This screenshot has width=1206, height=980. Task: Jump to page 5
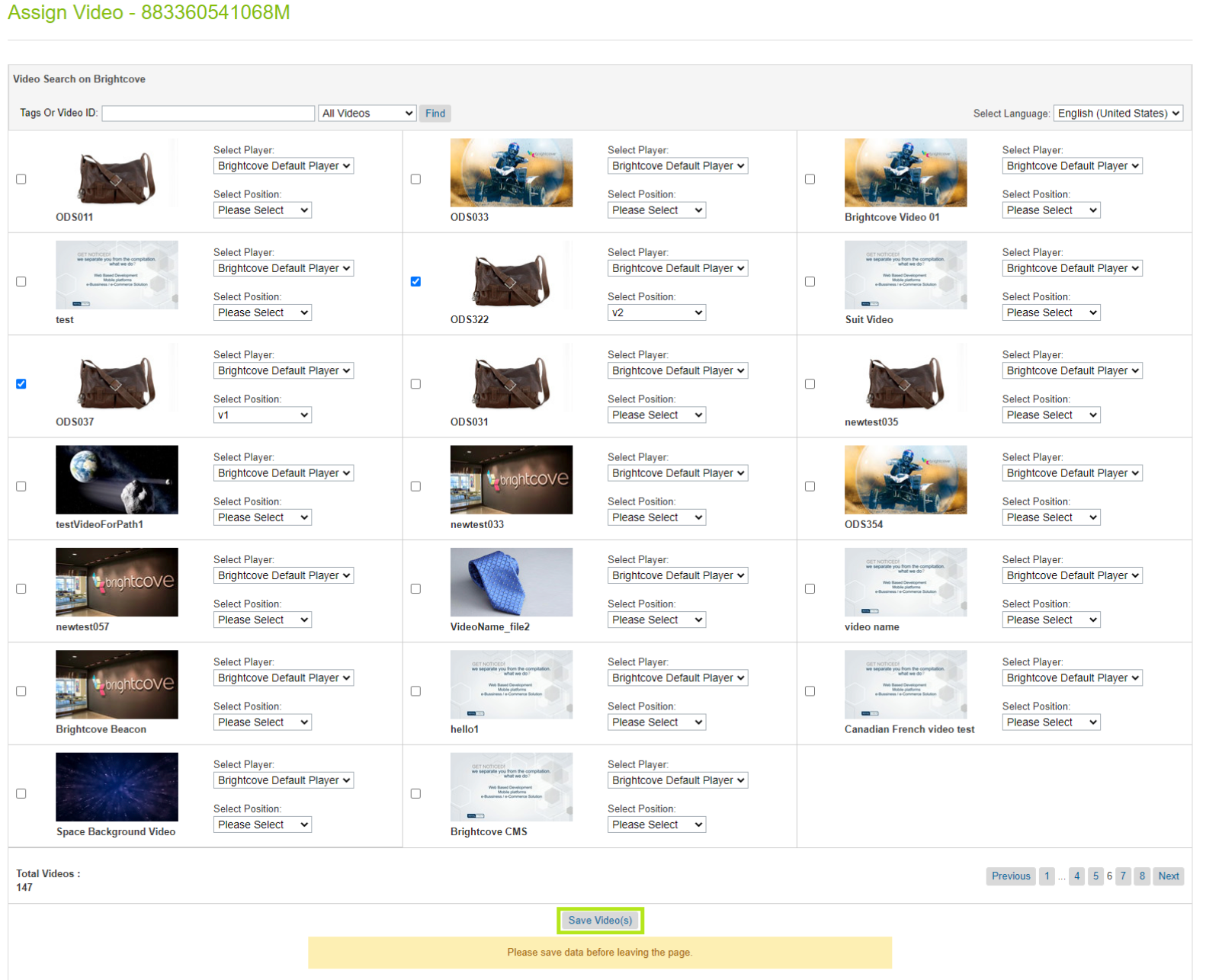(x=1095, y=876)
